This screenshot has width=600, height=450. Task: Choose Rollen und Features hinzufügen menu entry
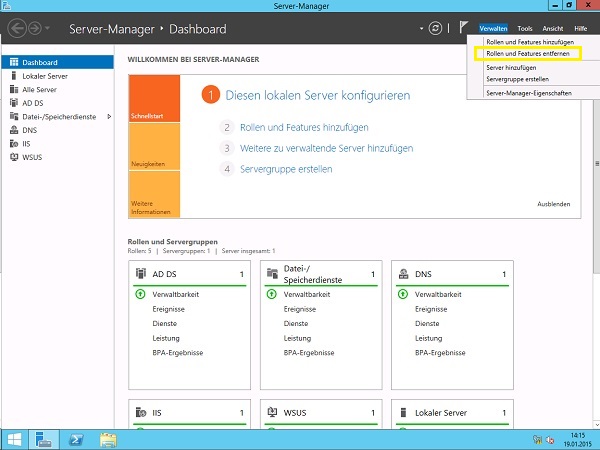[530, 42]
